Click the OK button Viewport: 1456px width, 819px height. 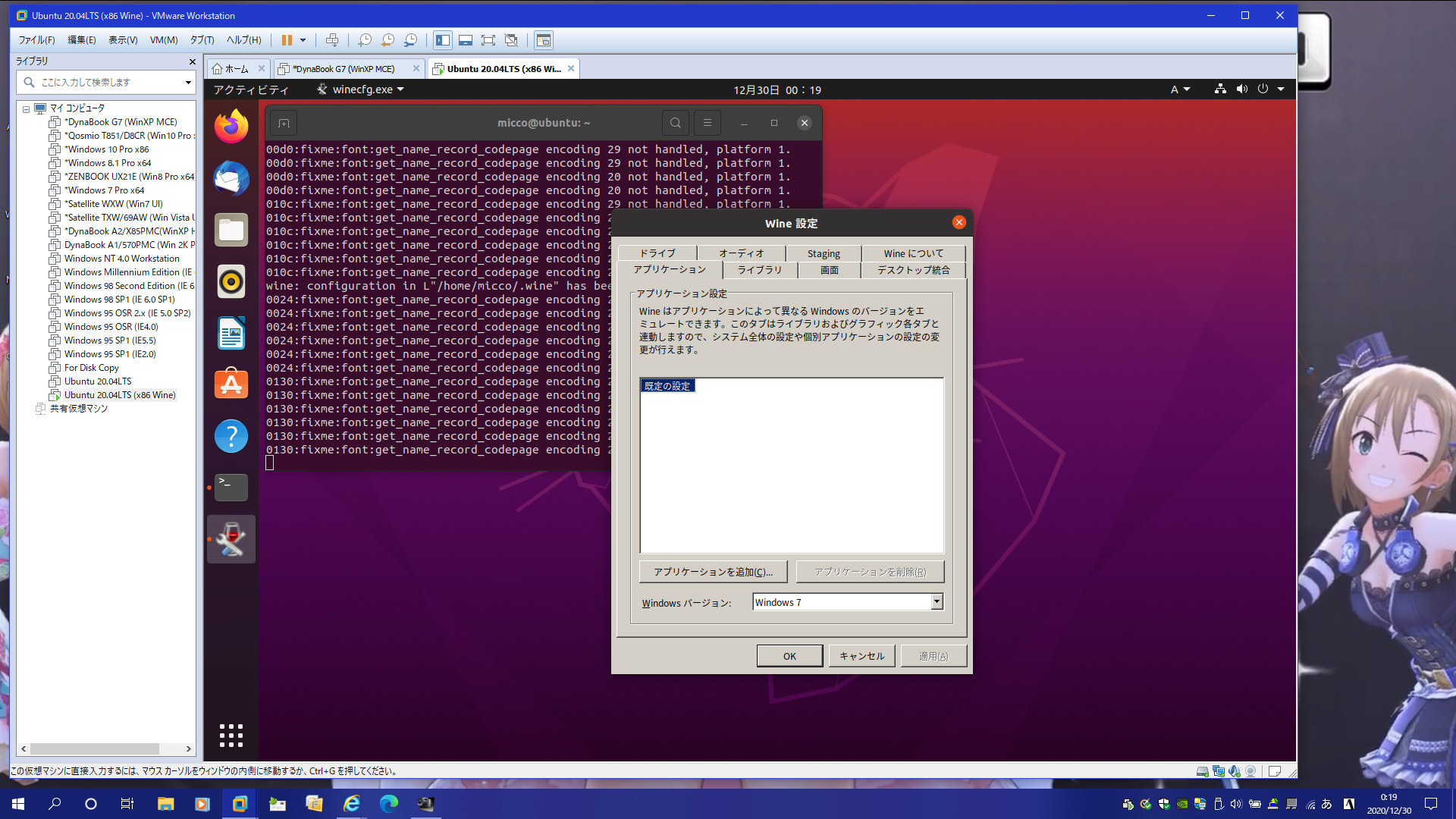click(x=789, y=656)
